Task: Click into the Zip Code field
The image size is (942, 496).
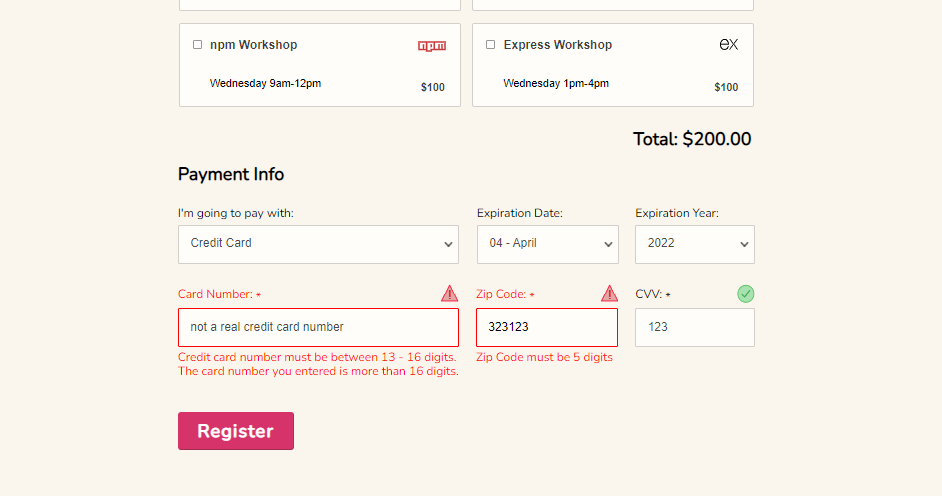Action: coord(547,327)
